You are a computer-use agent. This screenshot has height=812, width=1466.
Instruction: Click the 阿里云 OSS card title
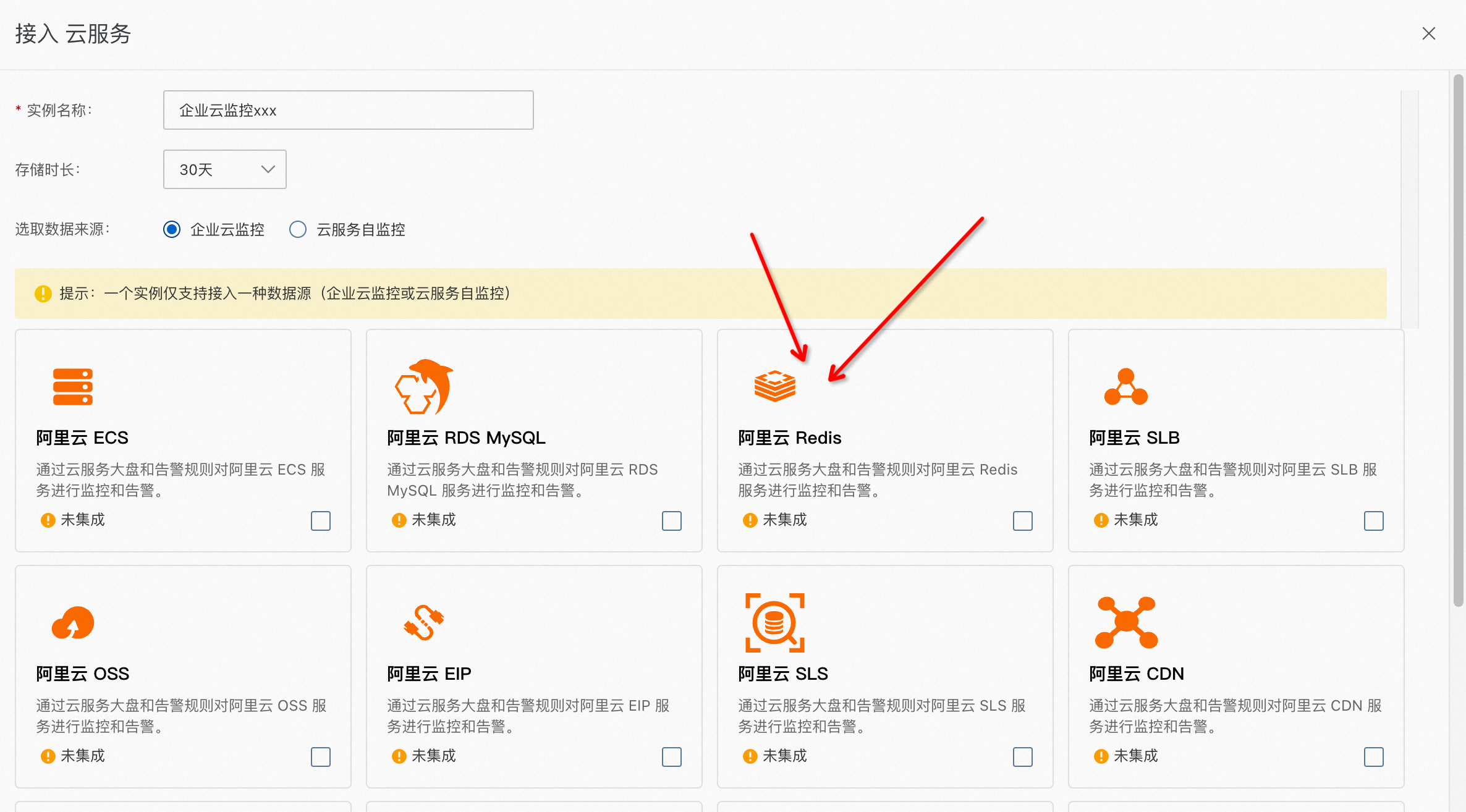[x=83, y=674]
